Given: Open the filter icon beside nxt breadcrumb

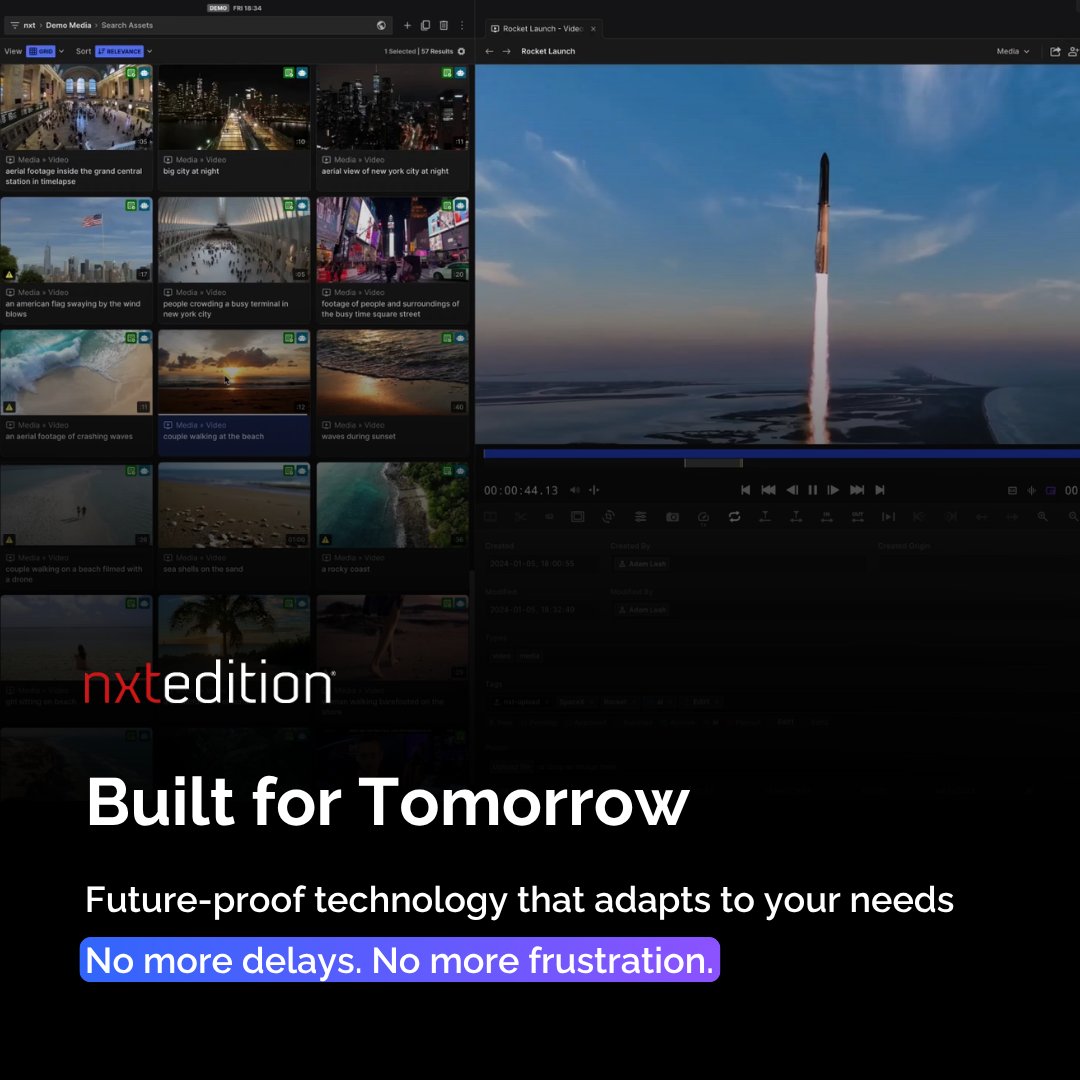Looking at the screenshot, I should (x=14, y=25).
